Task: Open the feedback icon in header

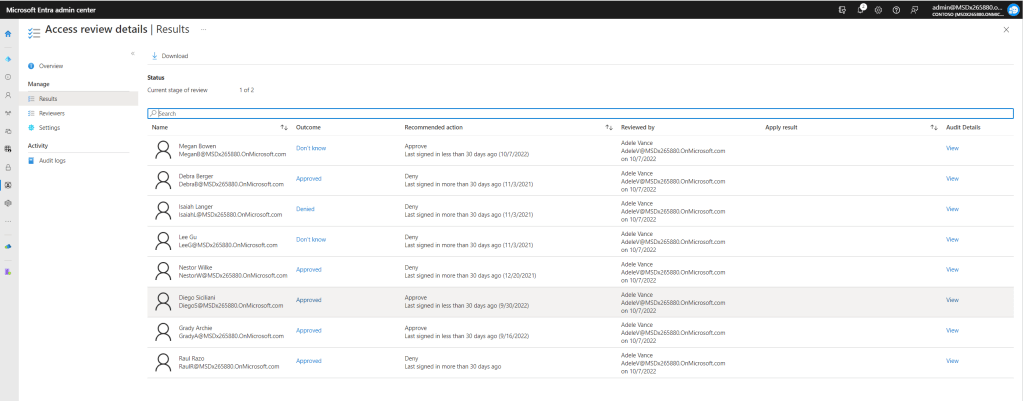Action: click(914, 9)
